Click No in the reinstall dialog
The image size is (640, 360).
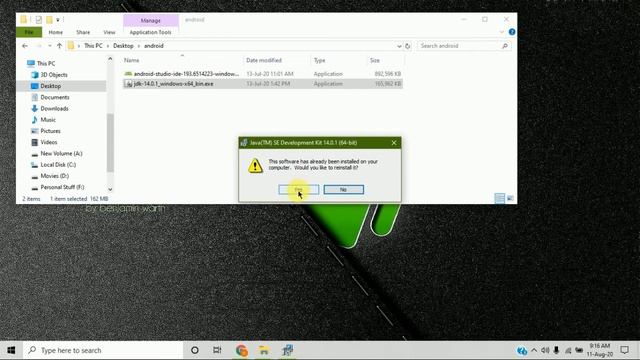343,189
